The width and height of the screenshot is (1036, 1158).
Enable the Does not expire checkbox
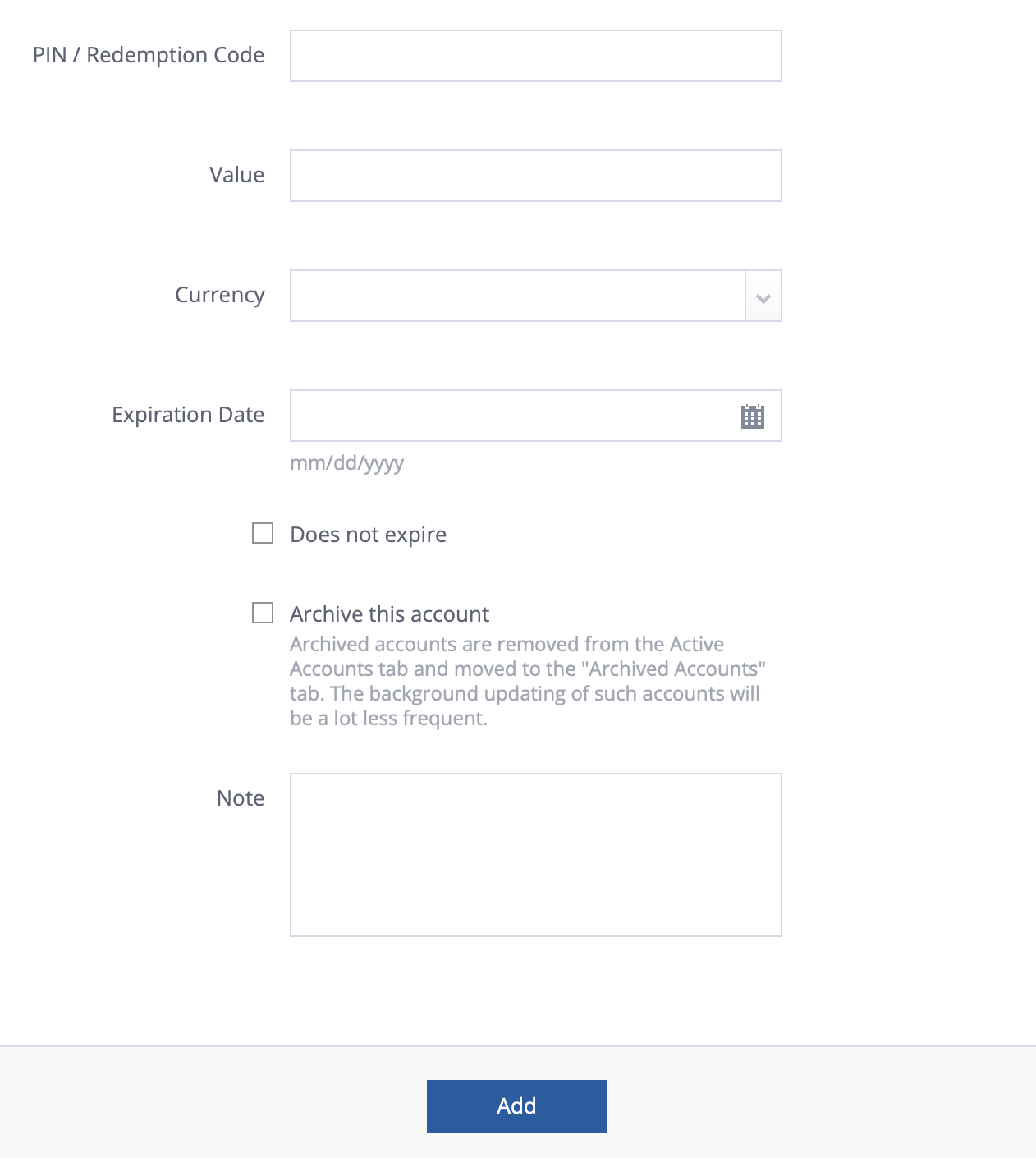263,533
